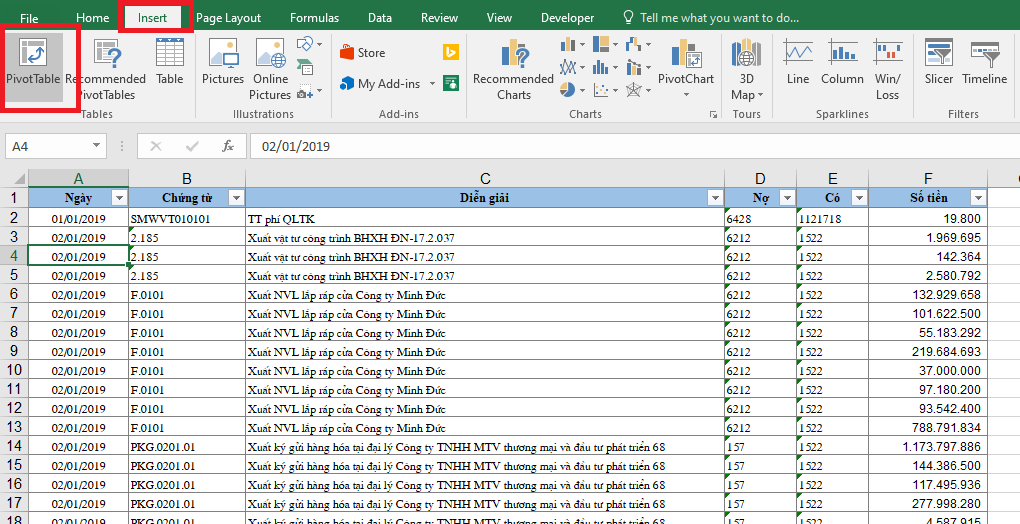This screenshot has height=524, width=1020.
Task: Select cell C2 containing TT phí QLTK
Action: [x=484, y=218]
